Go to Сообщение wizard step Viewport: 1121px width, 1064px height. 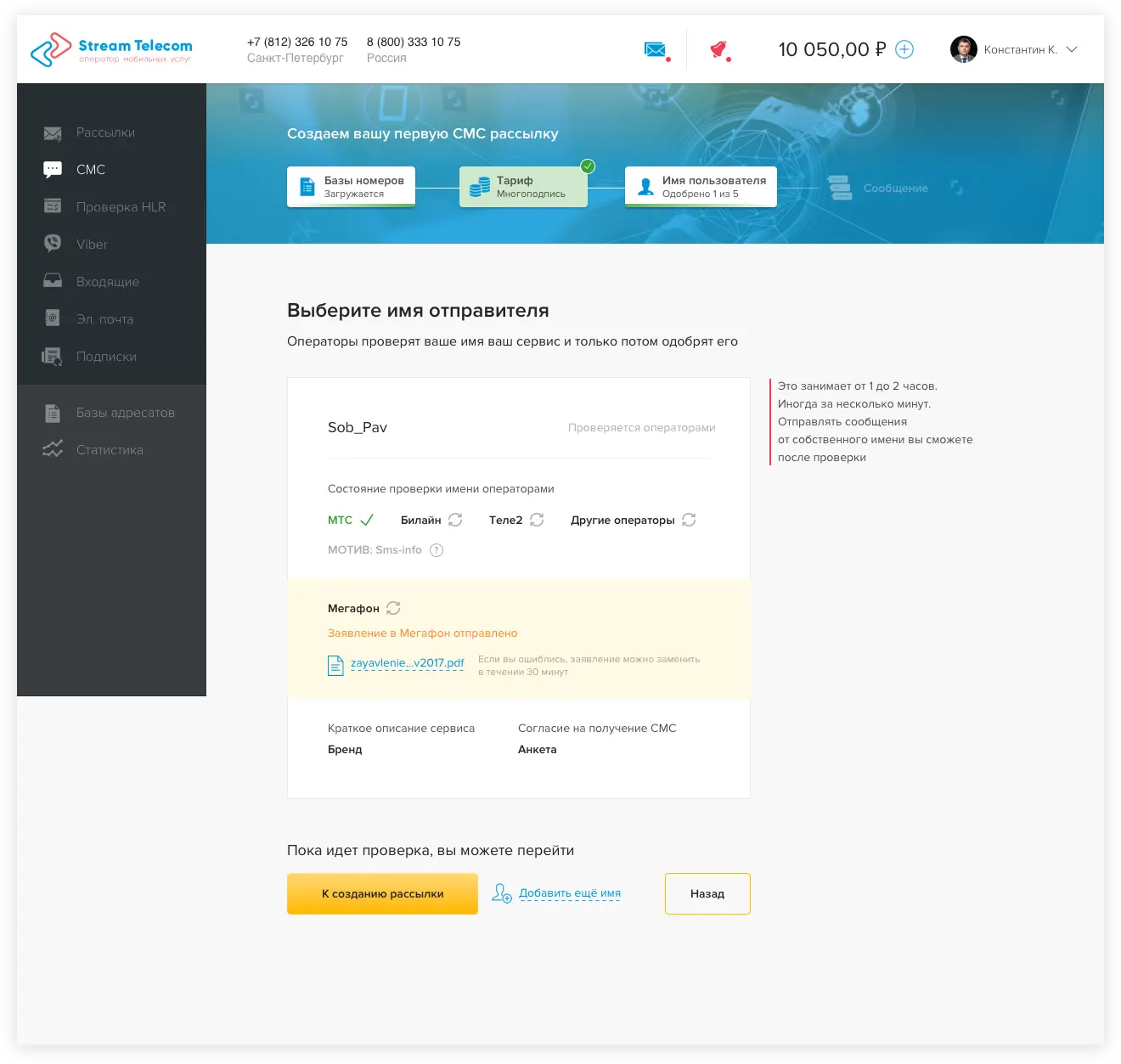pos(878,188)
